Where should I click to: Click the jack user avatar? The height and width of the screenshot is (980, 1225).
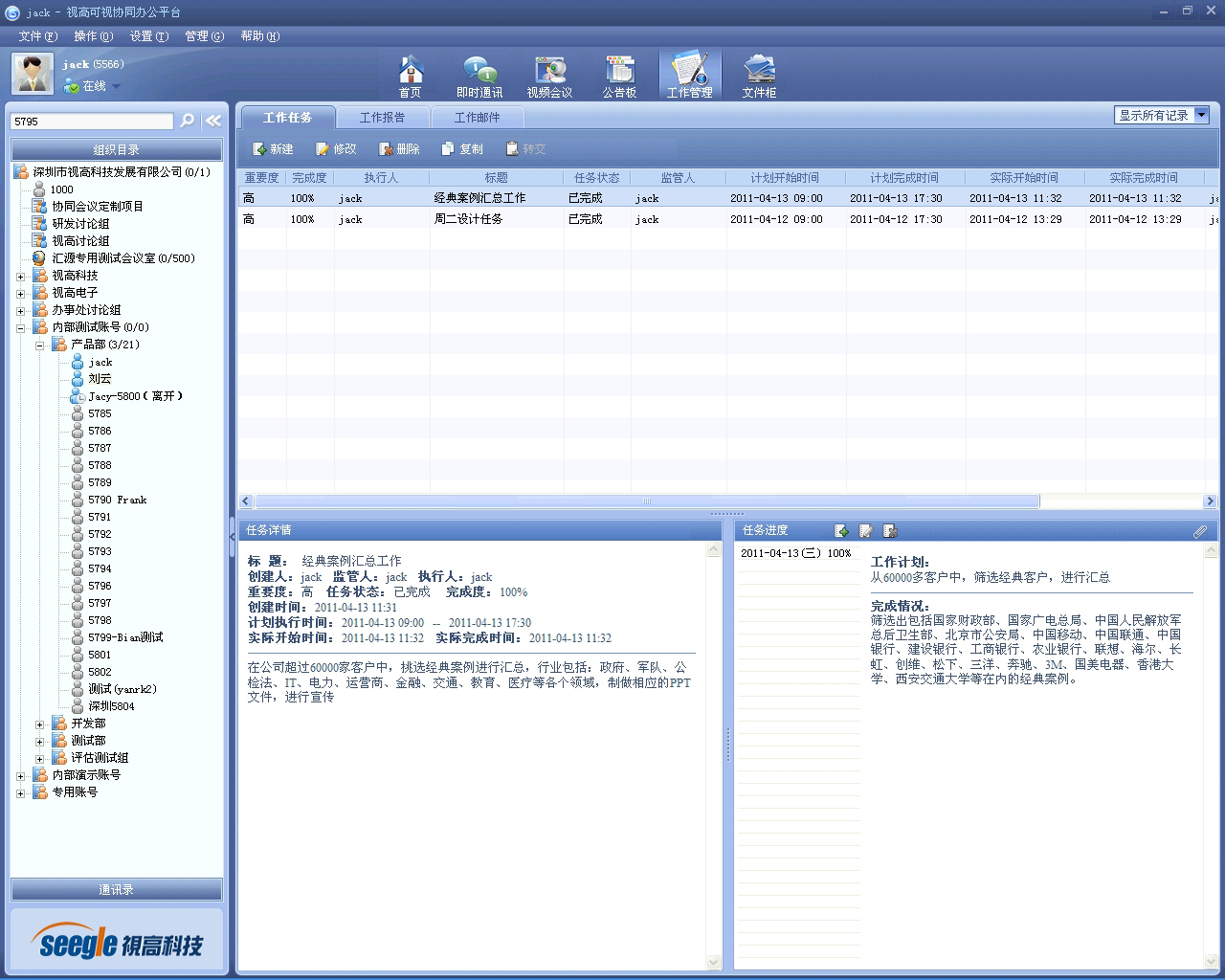[33, 74]
